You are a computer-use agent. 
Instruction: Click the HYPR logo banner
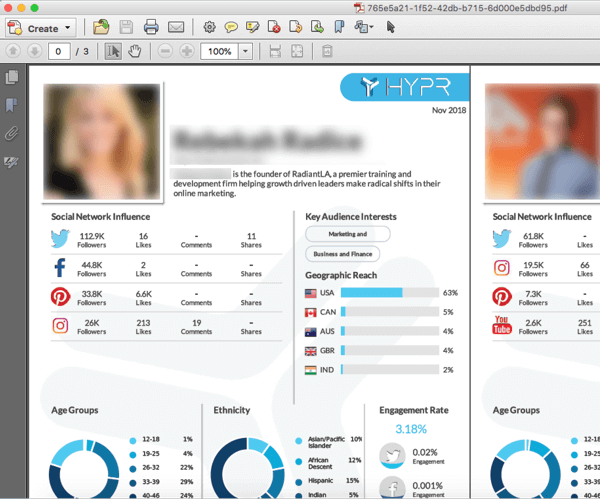405,87
